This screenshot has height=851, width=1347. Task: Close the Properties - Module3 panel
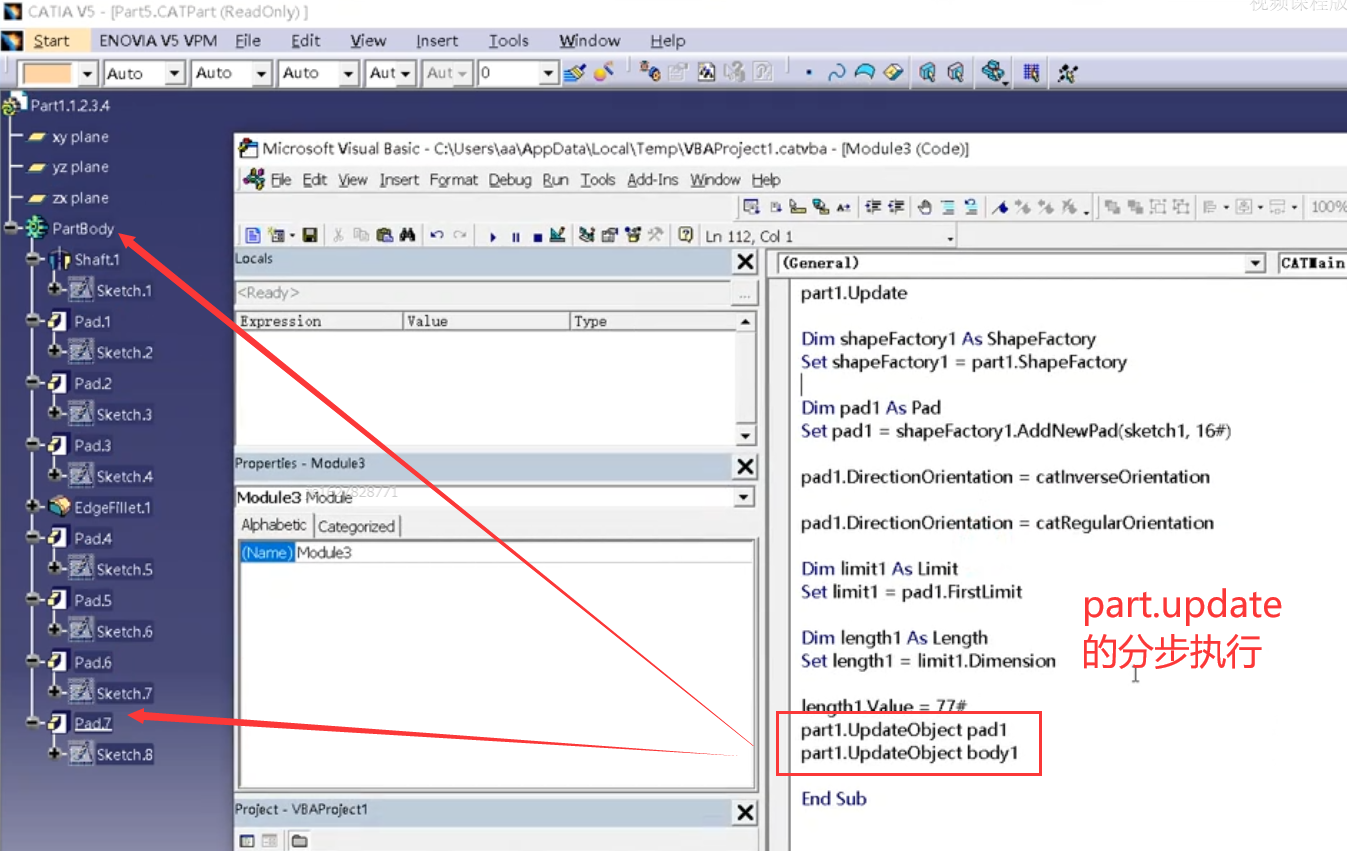745,467
